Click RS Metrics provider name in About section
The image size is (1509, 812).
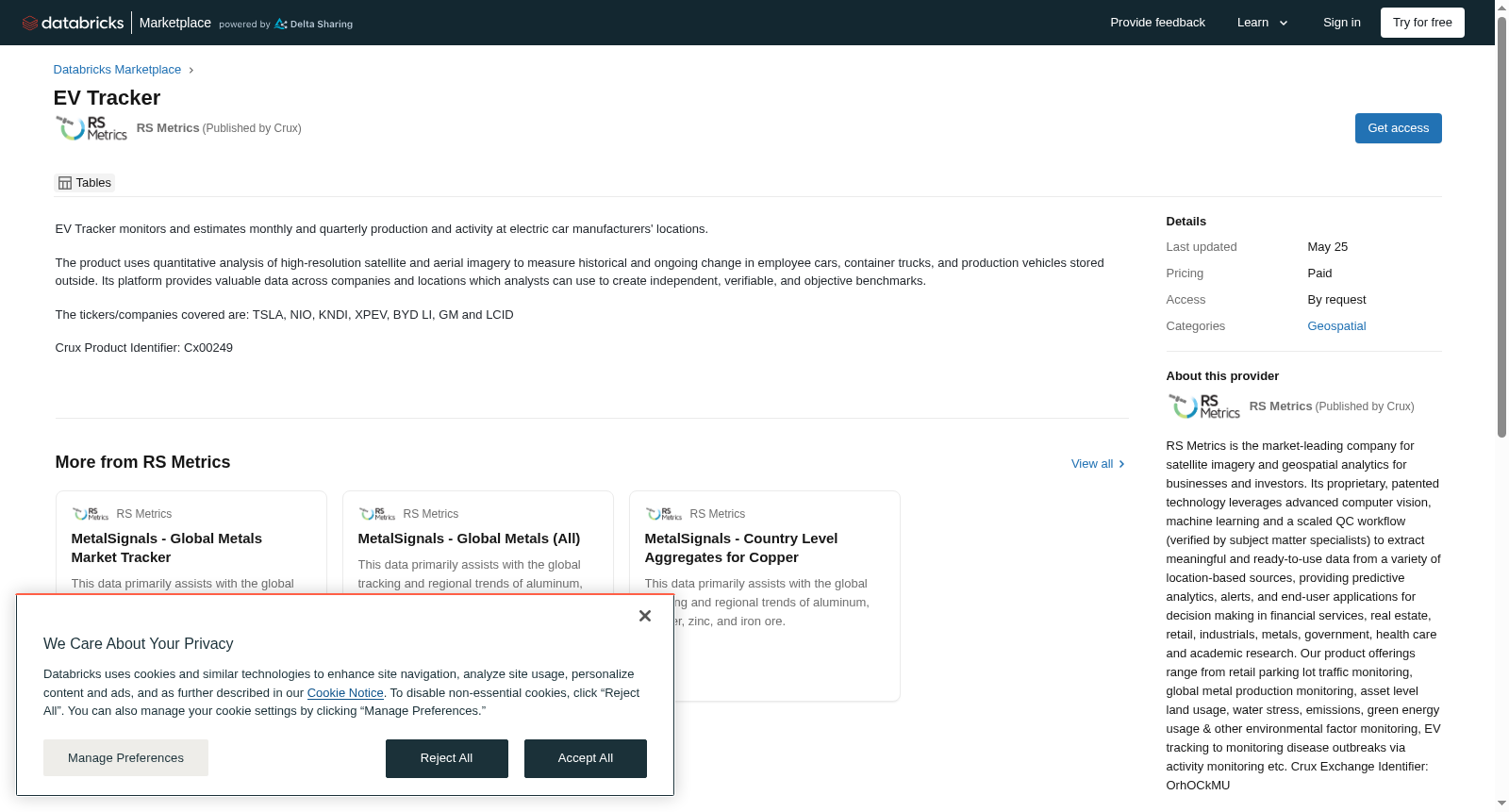click(1281, 406)
